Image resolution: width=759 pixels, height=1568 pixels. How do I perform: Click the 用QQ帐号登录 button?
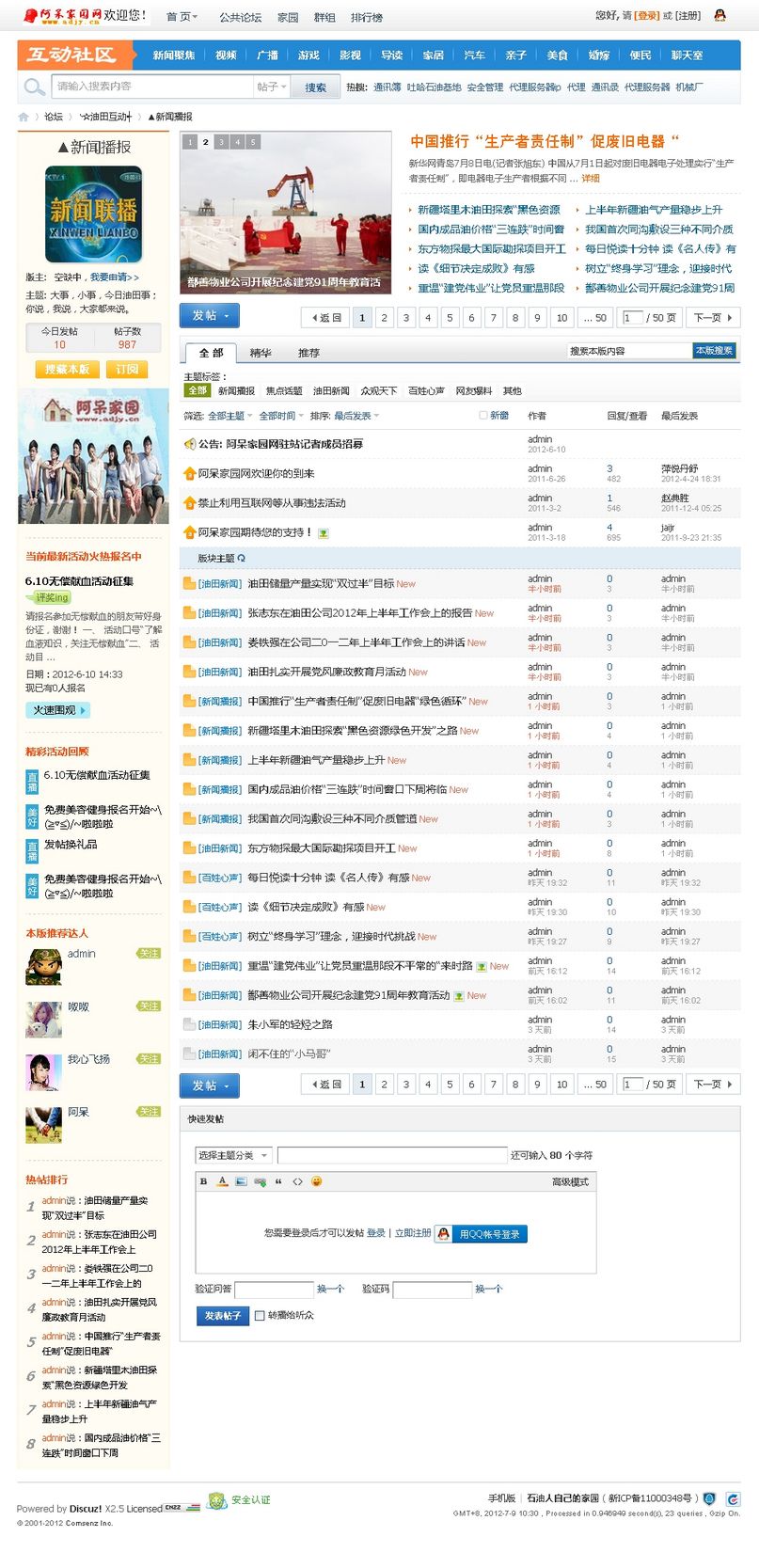coord(481,1234)
